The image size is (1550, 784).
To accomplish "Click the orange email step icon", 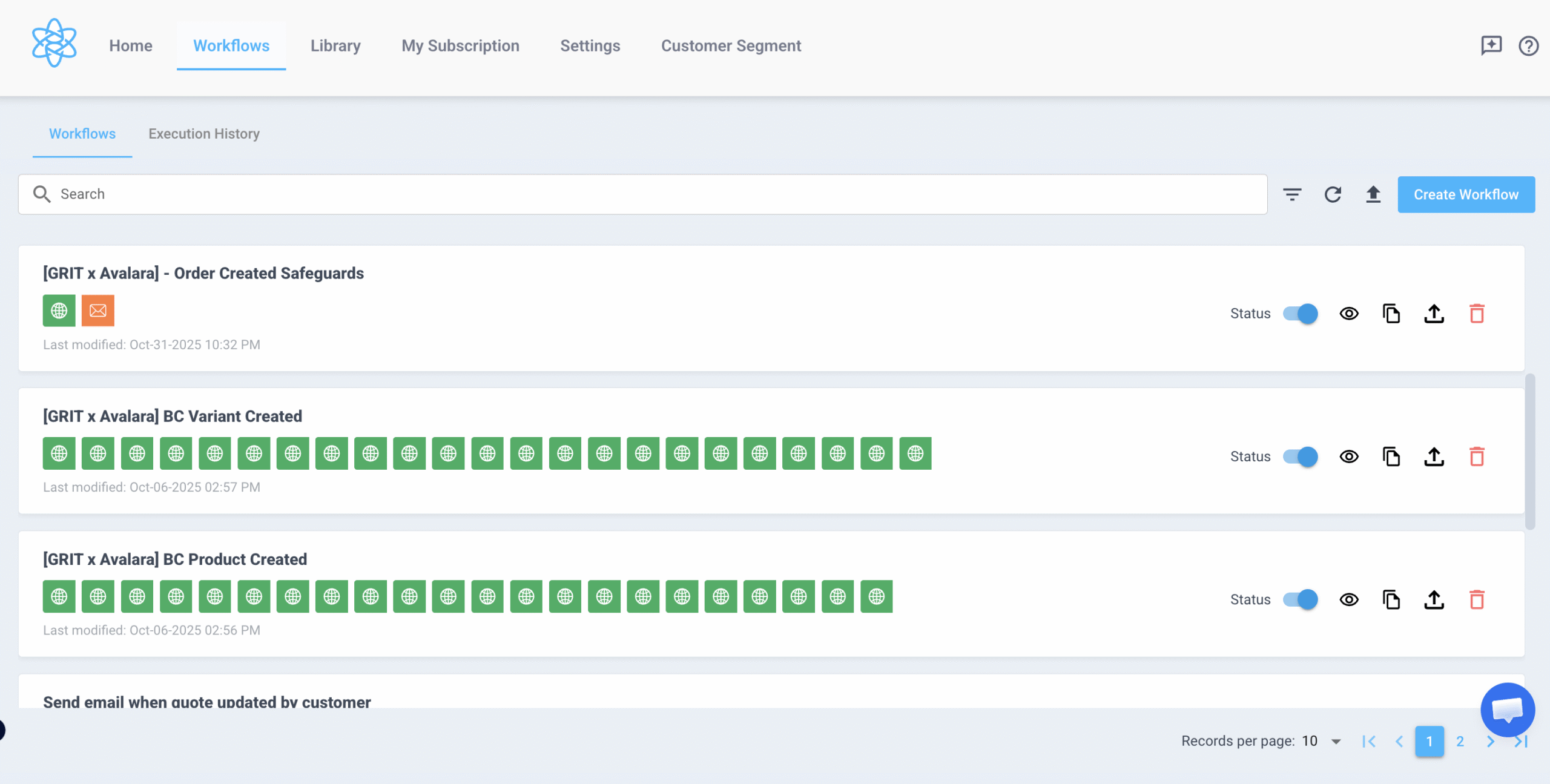I will [x=98, y=311].
